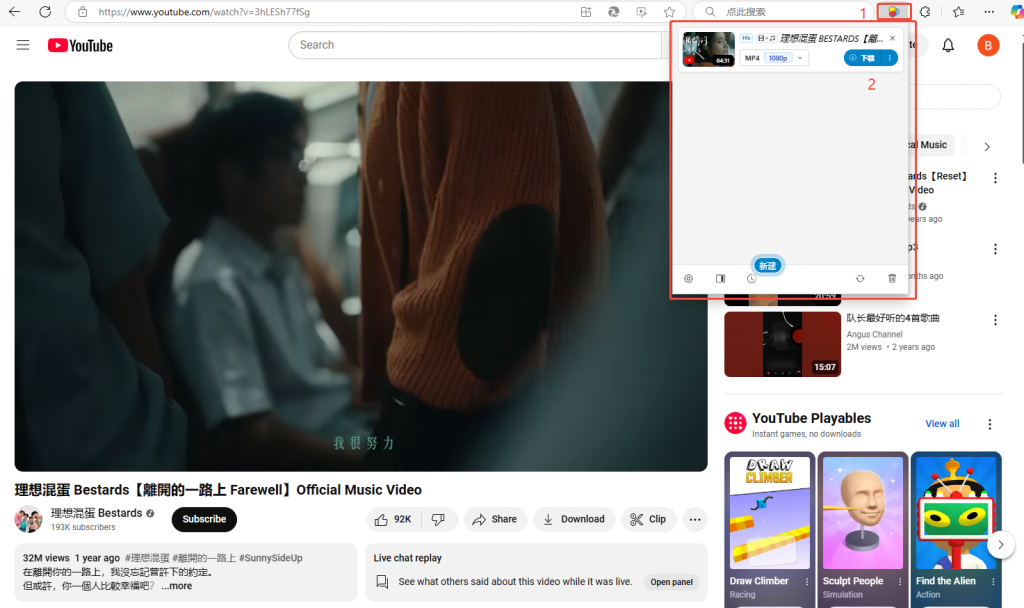The image size is (1024, 608).
Task: Open the 15:07 video thumbnail
Action: 782,344
